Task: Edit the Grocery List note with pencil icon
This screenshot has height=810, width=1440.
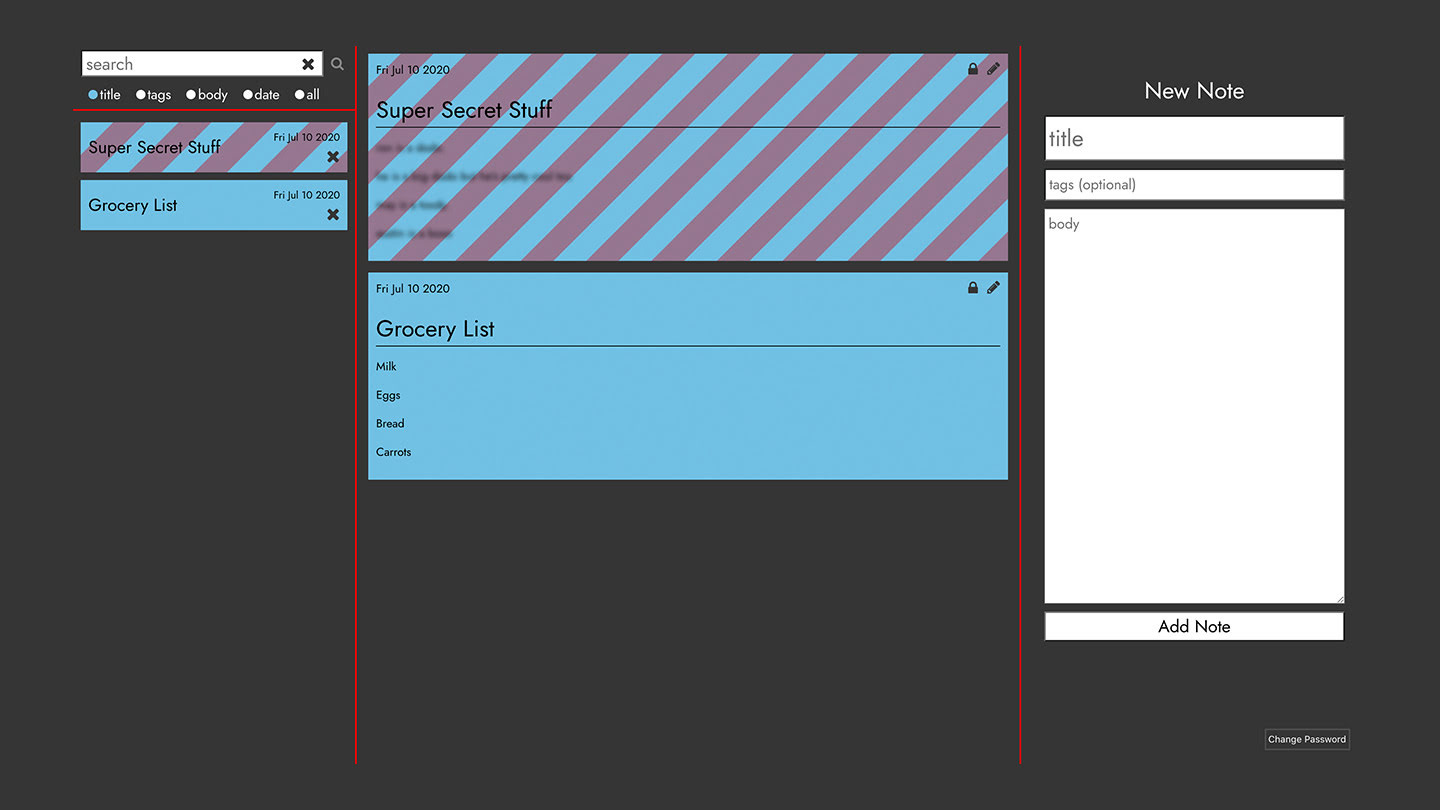Action: [993, 288]
